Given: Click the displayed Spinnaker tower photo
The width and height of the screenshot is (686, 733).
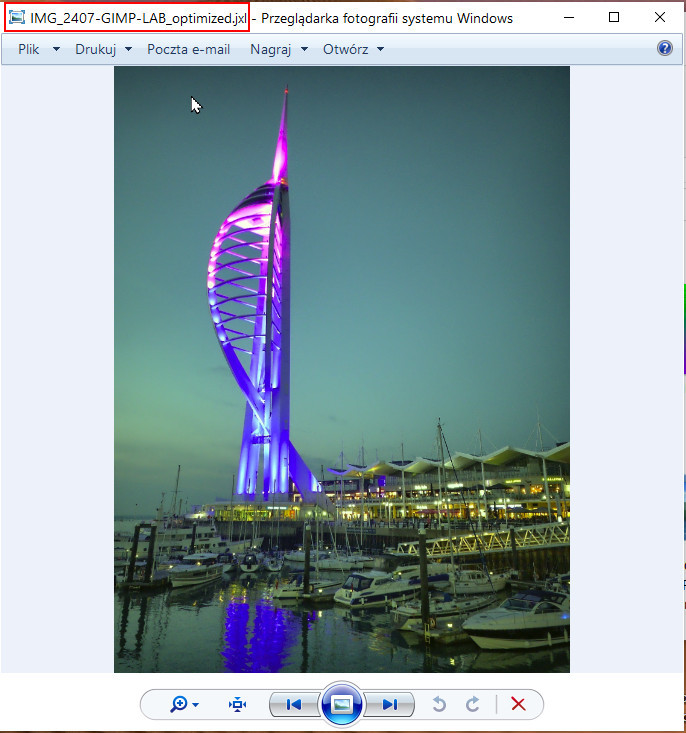Looking at the screenshot, I should point(341,369).
